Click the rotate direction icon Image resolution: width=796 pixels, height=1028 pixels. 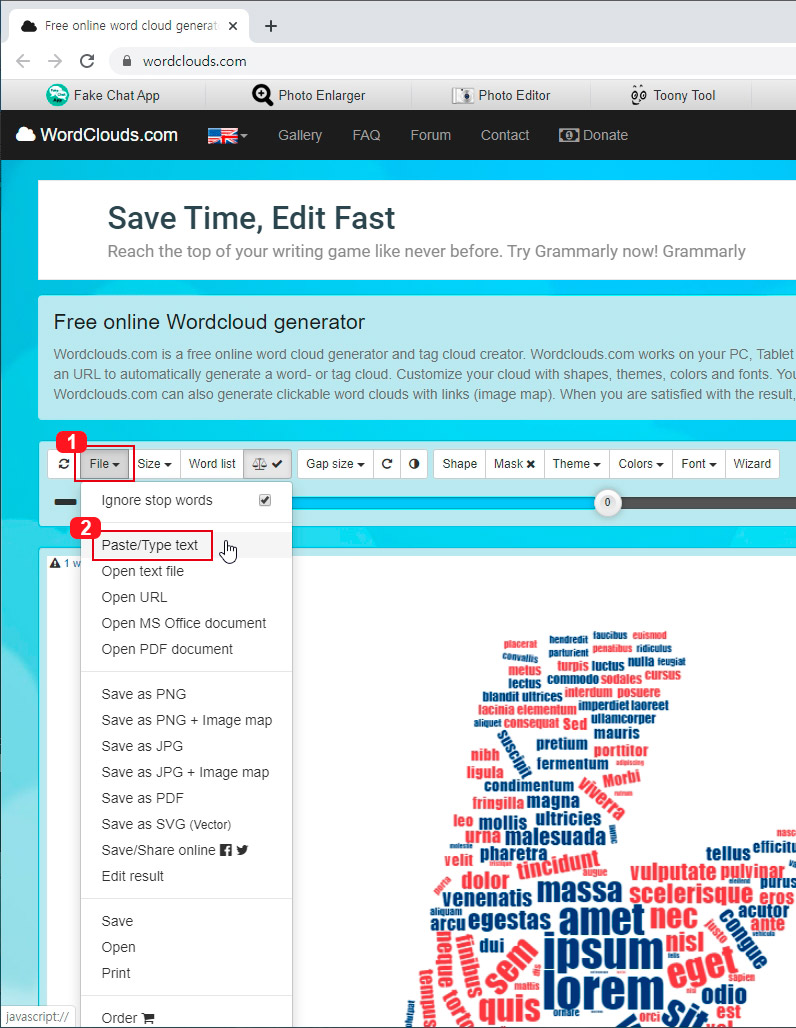click(x=387, y=464)
